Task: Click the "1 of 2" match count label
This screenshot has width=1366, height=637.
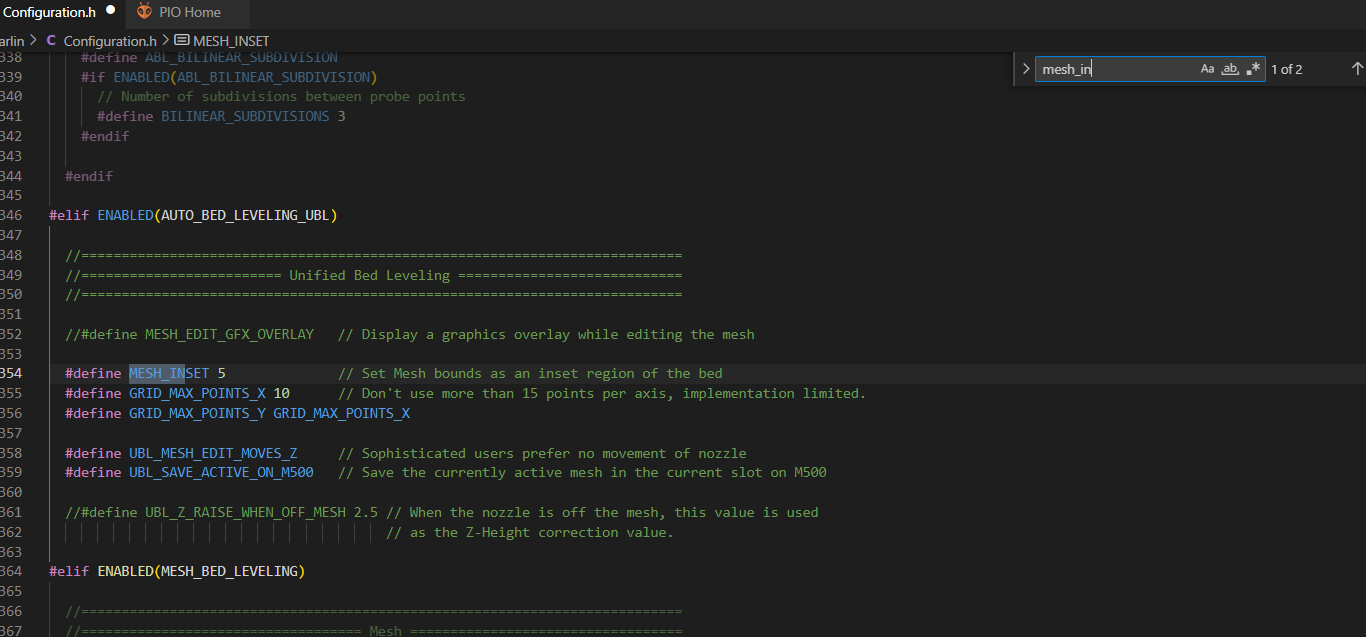Action: point(1287,69)
